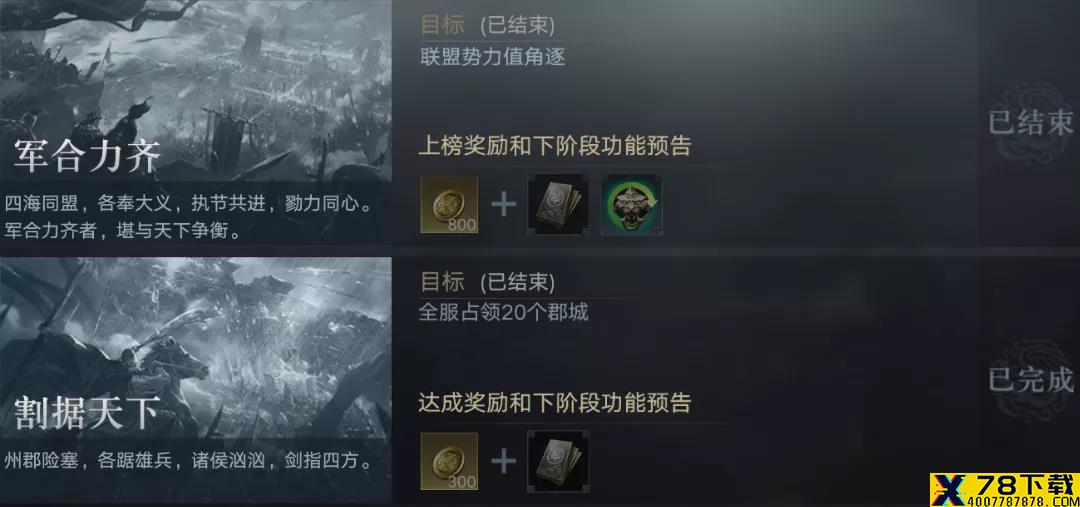Open the 割据天下 stage banner image

(x=196, y=380)
